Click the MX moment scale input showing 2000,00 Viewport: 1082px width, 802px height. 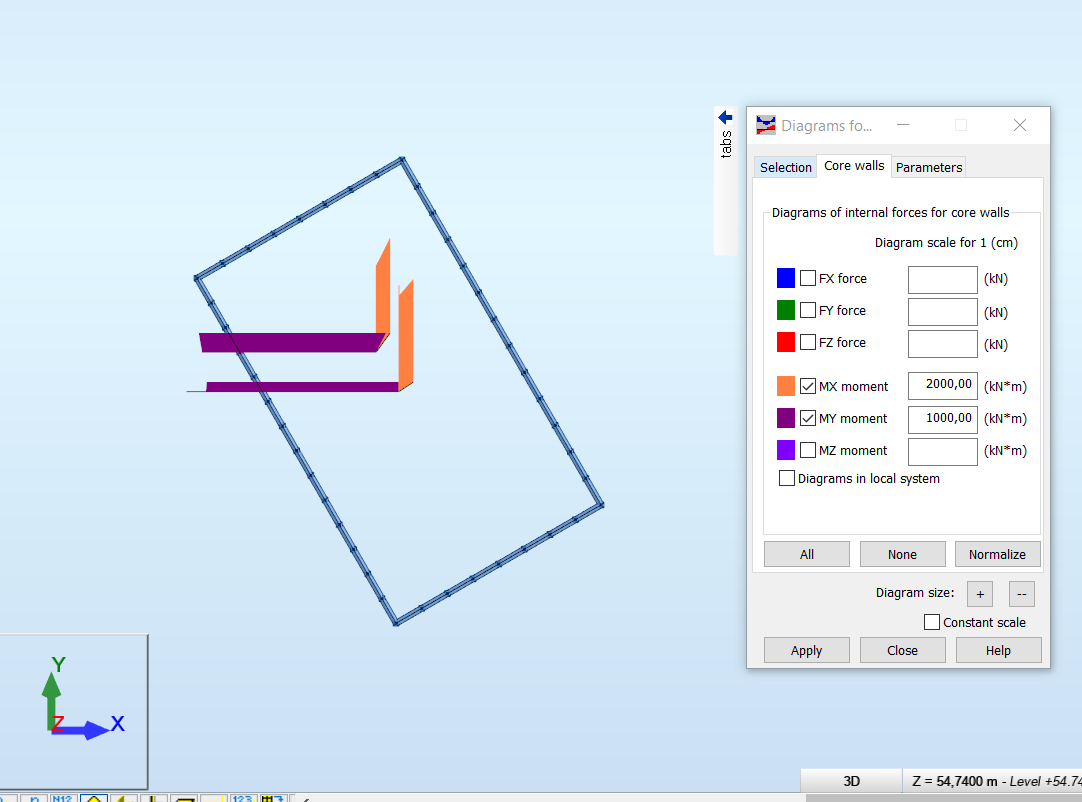coord(942,385)
